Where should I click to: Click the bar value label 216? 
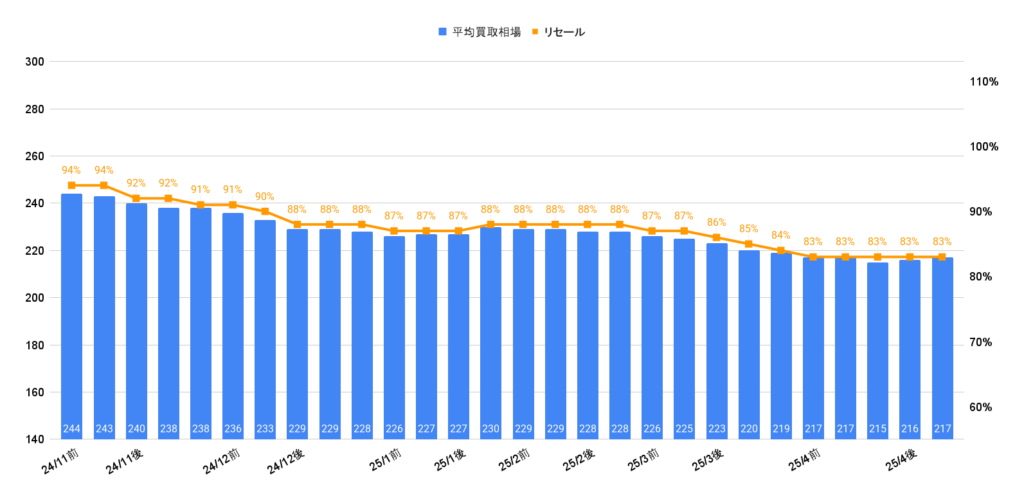pos(910,429)
